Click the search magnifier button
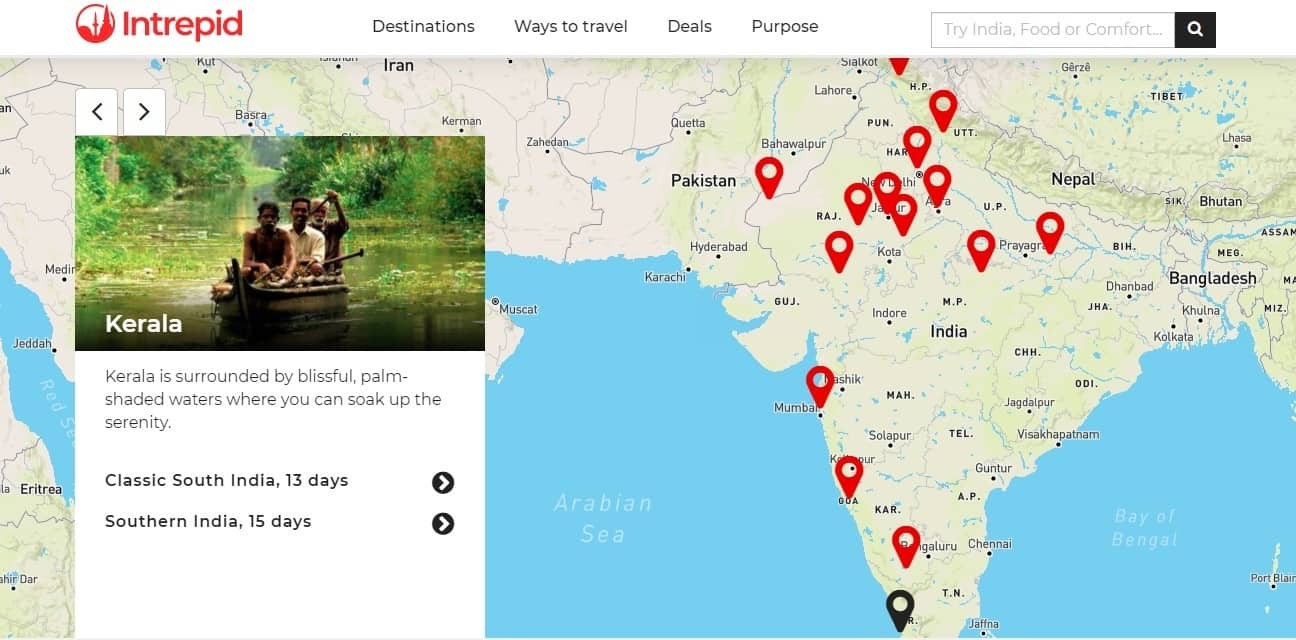The height and width of the screenshot is (640, 1296). [1195, 30]
